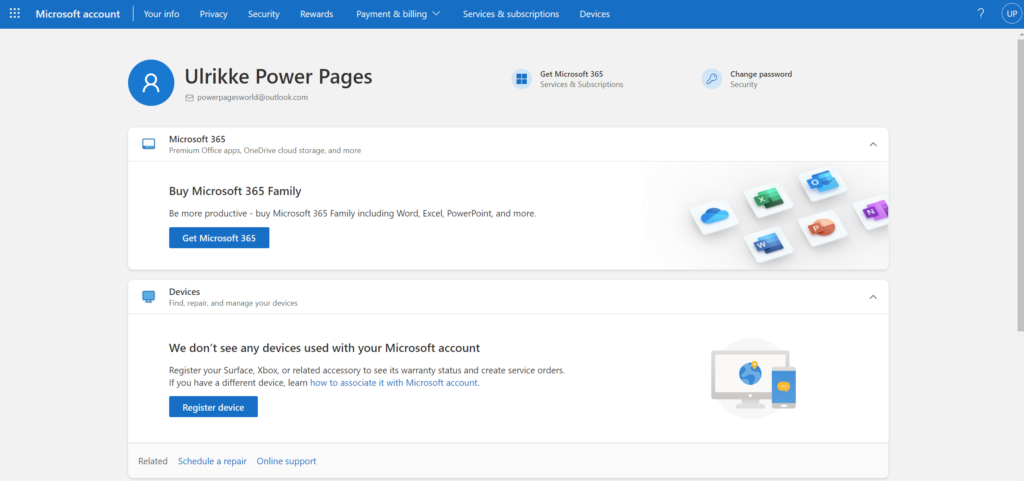Click the help question mark icon
The width and height of the screenshot is (1024, 481).
(980, 14)
